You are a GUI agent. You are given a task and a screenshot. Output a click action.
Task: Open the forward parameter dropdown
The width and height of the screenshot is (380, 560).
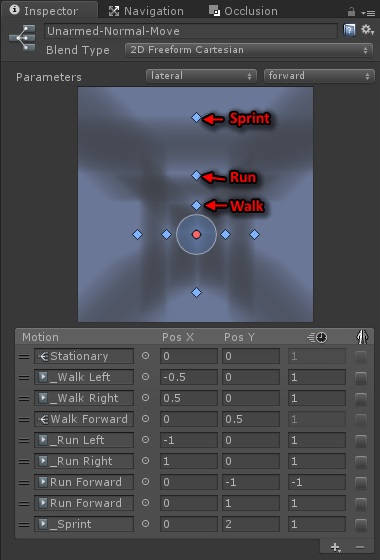click(319, 76)
